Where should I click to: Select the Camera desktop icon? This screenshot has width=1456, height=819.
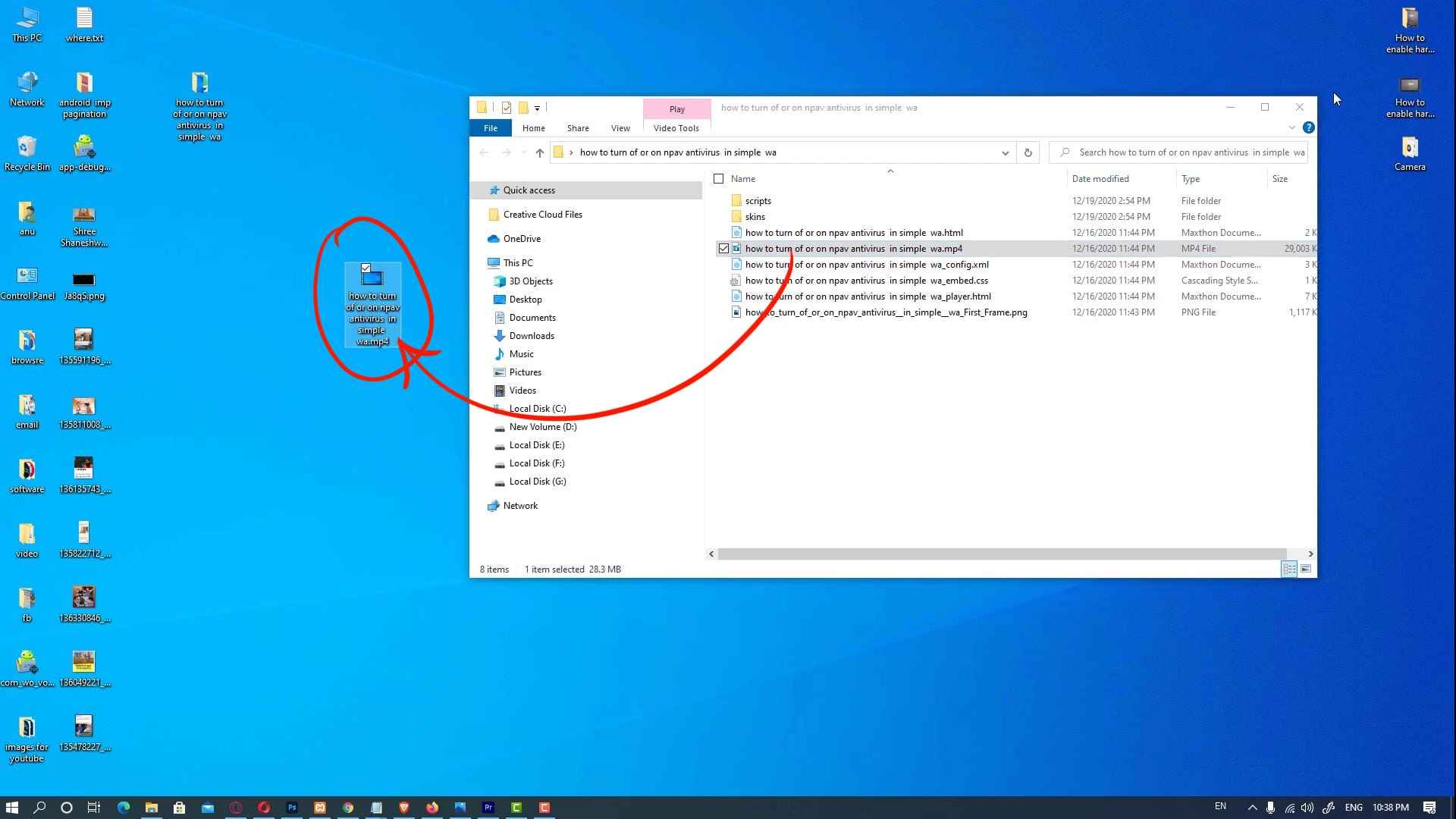click(1410, 154)
